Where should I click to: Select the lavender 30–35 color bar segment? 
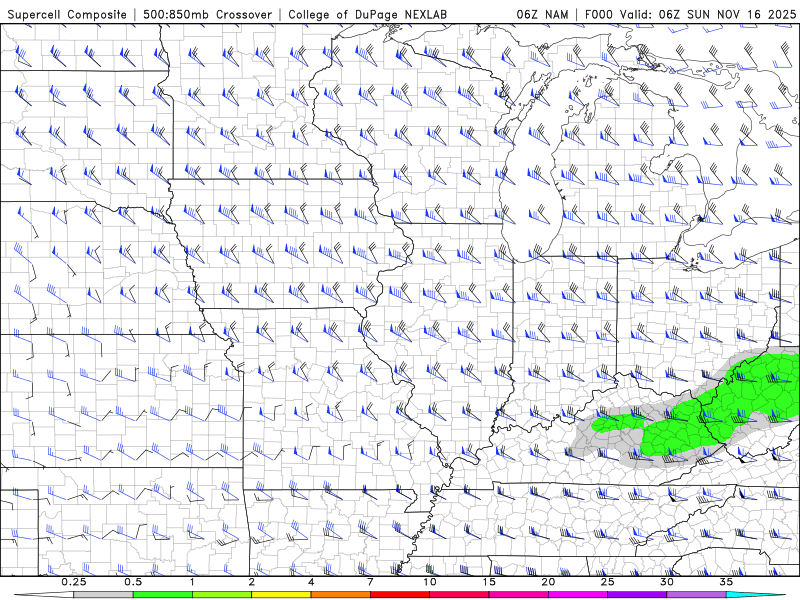click(696, 595)
